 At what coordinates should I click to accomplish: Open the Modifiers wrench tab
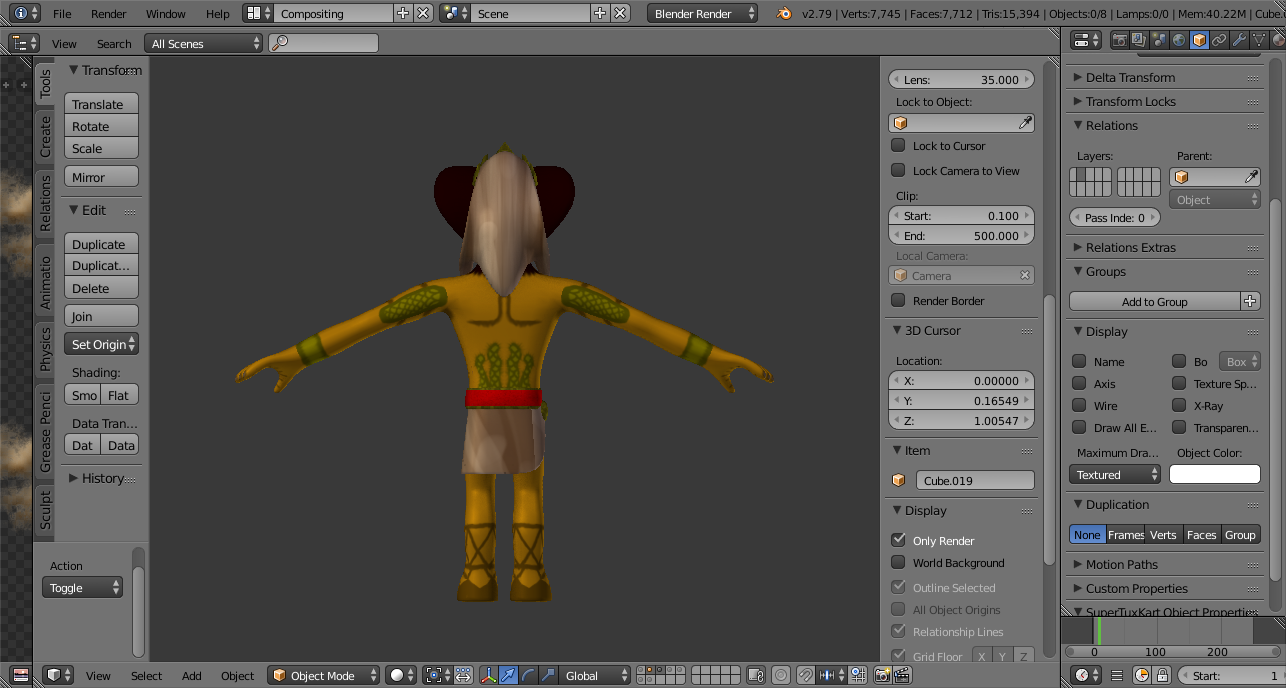click(1240, 40)
